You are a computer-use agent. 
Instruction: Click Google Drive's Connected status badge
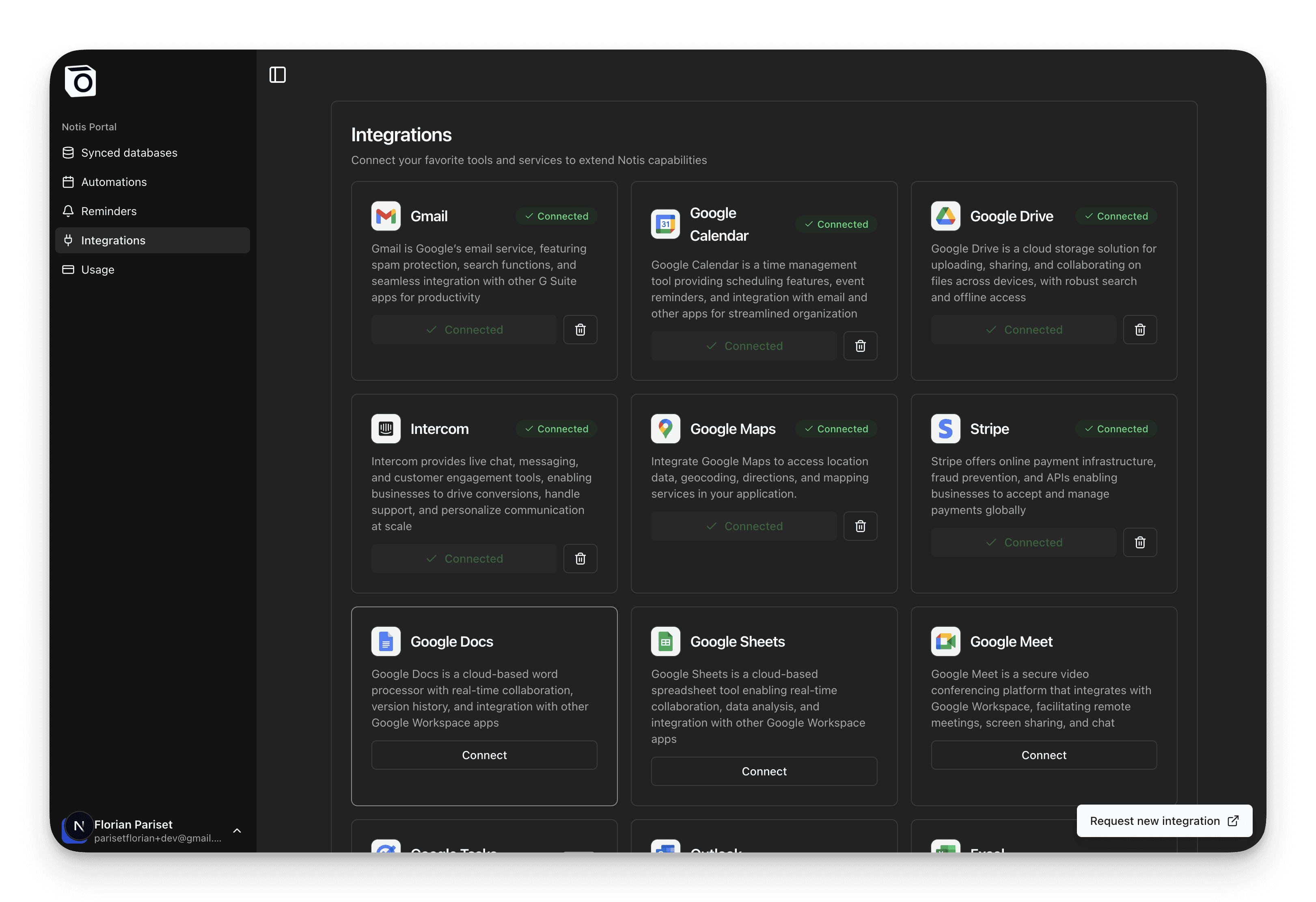pyautogui.click(x=1115, y=216)
